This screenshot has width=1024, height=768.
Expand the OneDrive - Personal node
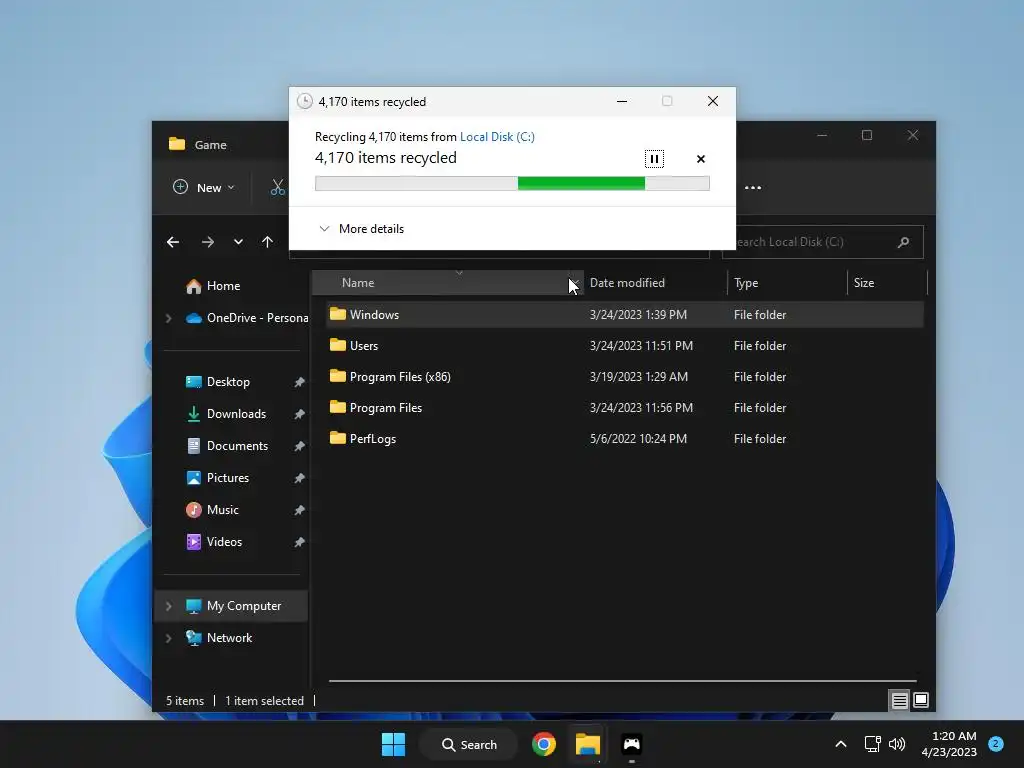click(x=168, y=318)
